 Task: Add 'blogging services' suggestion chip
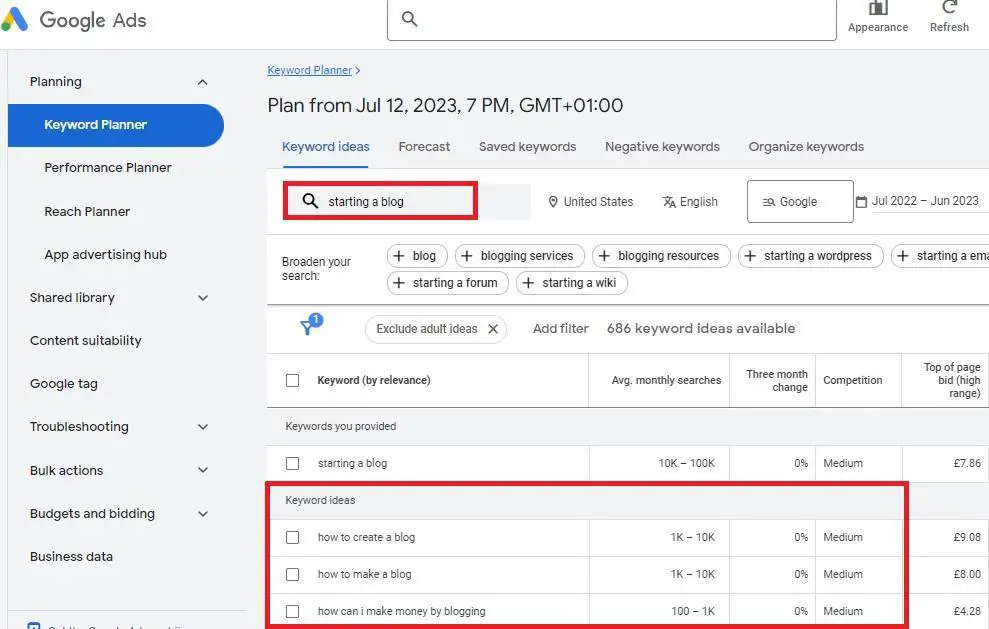pyautogui.click(x=520, y=256)
